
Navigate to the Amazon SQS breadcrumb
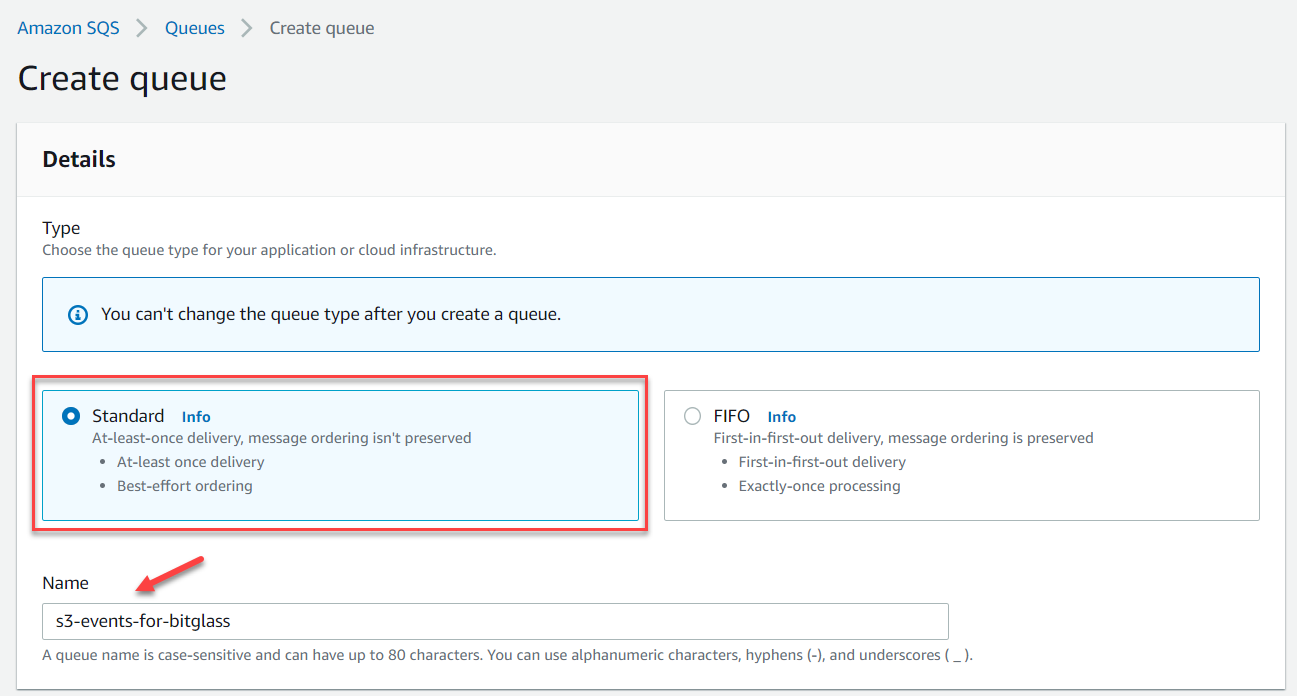[x=67, y=28]
